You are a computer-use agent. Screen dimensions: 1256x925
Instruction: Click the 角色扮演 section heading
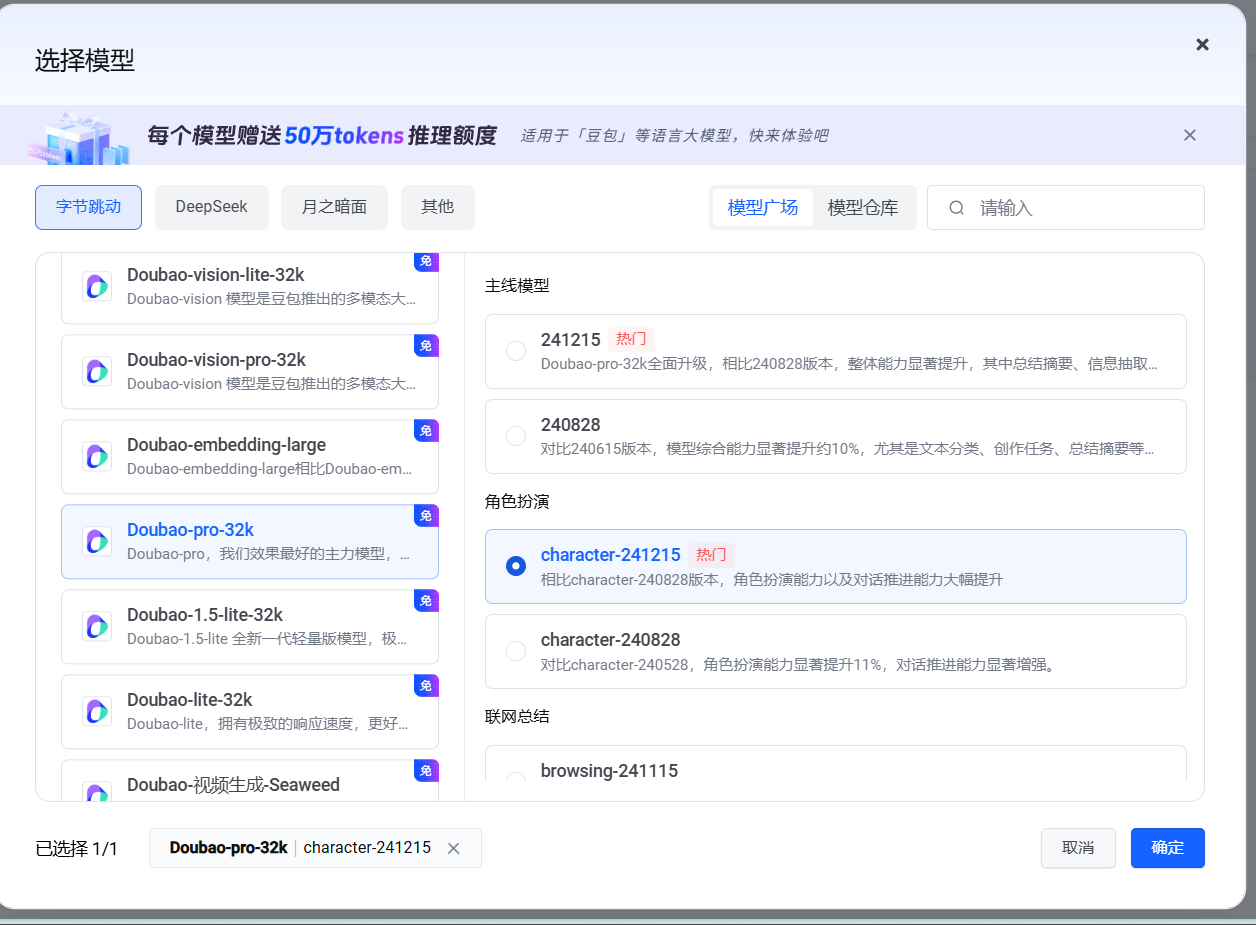[x=517, y=501]
